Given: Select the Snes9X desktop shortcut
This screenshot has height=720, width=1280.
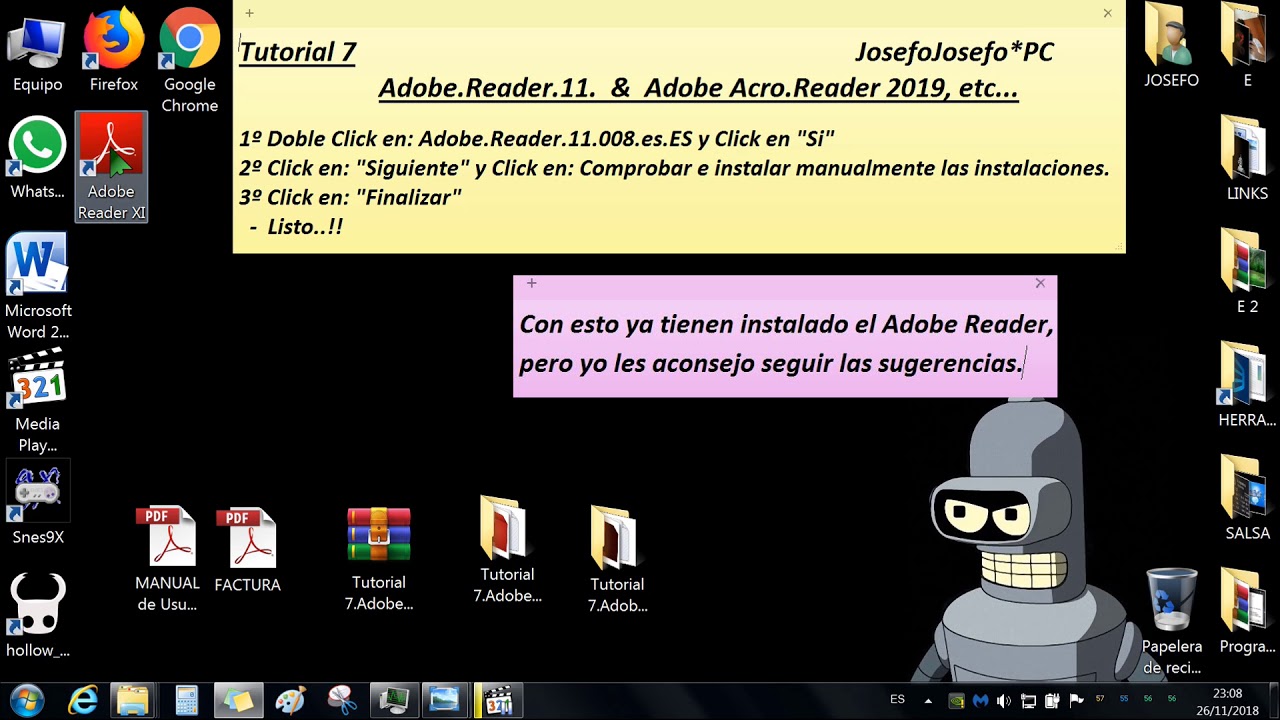Looking at the screenshot, I should click(38, 505).
